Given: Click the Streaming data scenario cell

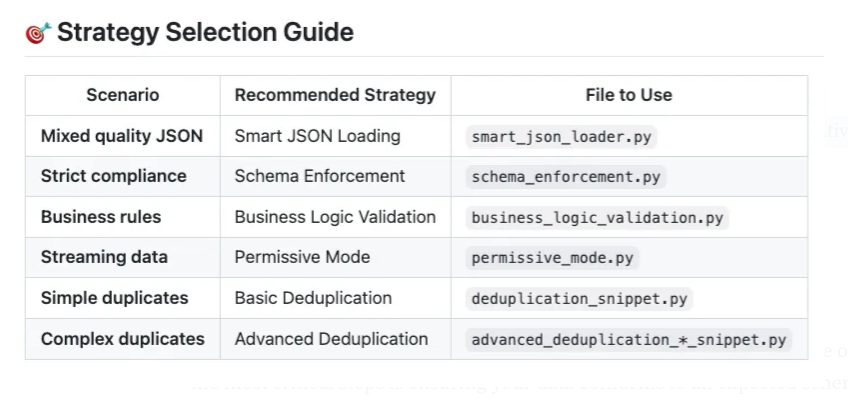Looking at the screenshot, I should point(104,257).
